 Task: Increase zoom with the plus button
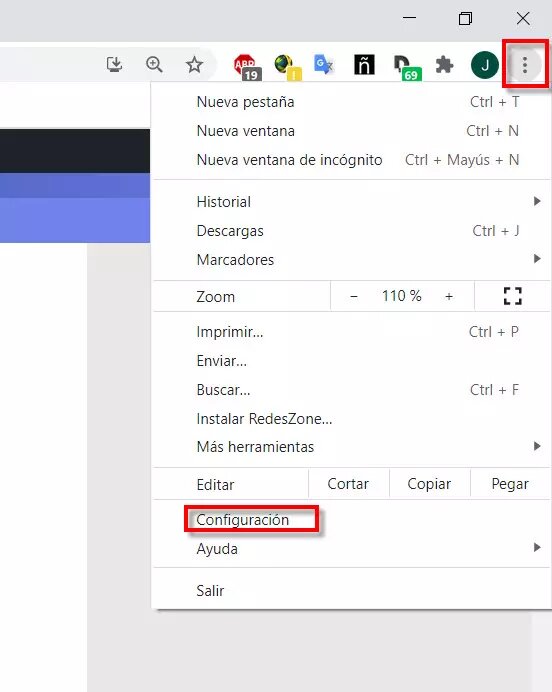(449, 296)
